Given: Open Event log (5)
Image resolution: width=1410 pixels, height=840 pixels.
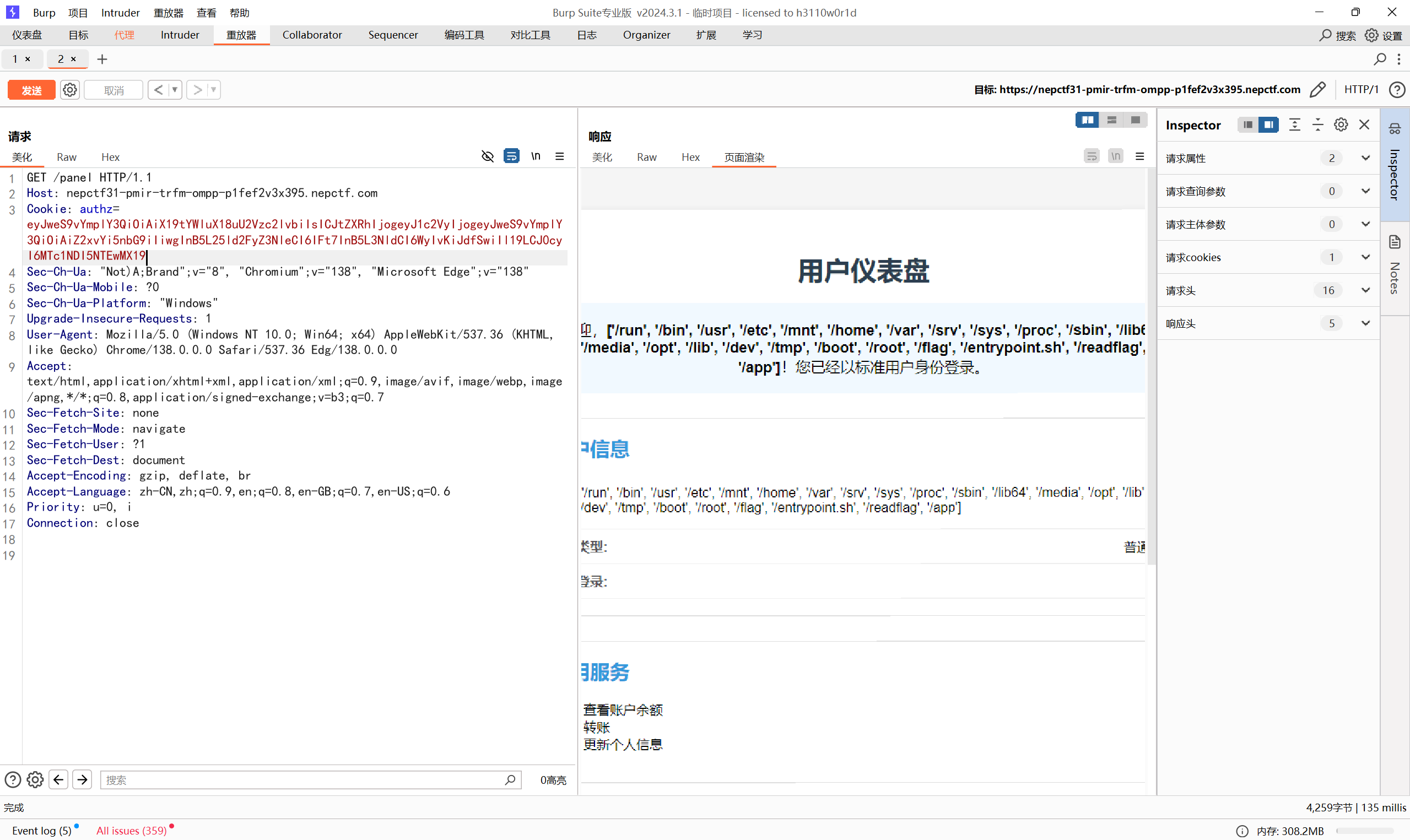Looking at the screenshot, I should pyautogui.click(x=42, y=830).
